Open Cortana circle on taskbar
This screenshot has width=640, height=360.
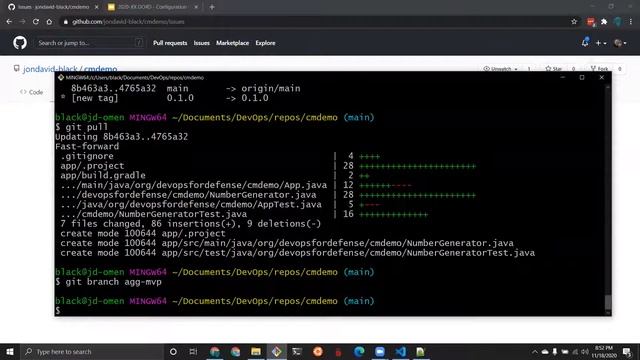coord(173,351)
